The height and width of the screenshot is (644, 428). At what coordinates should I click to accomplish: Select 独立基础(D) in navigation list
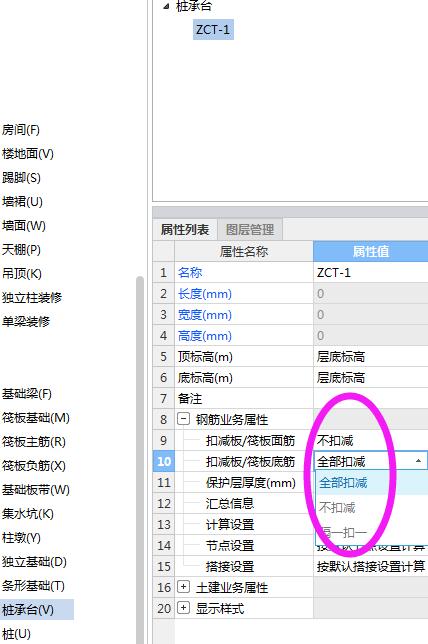(34, 562)
